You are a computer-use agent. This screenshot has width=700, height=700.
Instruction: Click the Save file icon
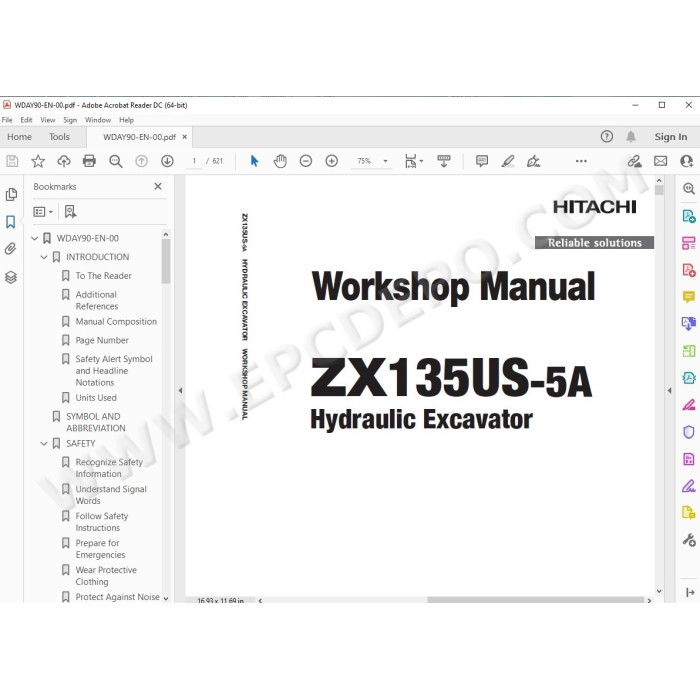pos(12,161)
